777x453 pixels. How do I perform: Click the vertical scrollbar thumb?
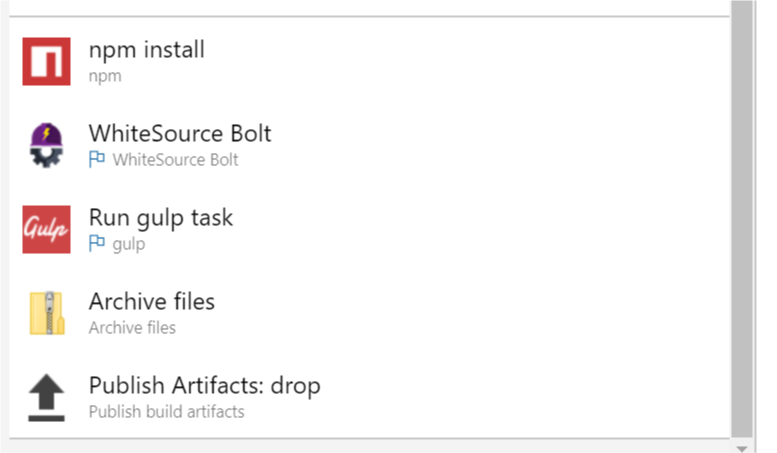[742, 220]
